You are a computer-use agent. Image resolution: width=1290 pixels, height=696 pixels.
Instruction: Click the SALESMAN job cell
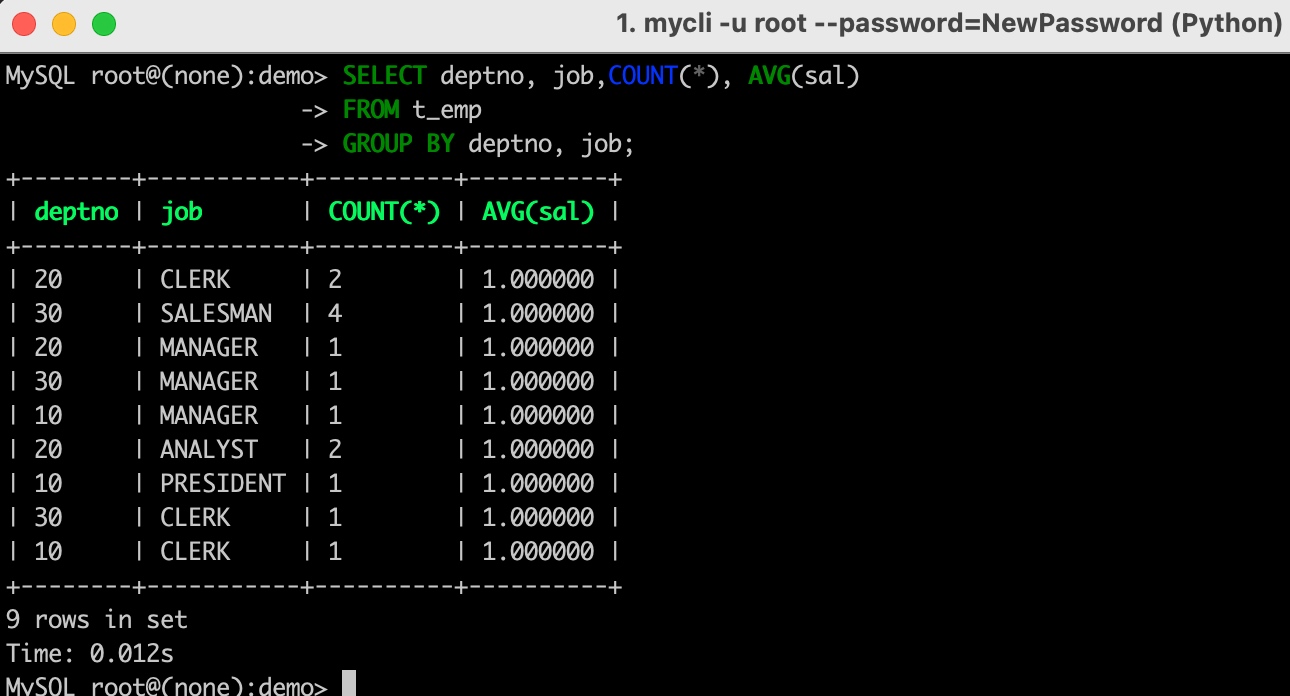coord(216,314)
